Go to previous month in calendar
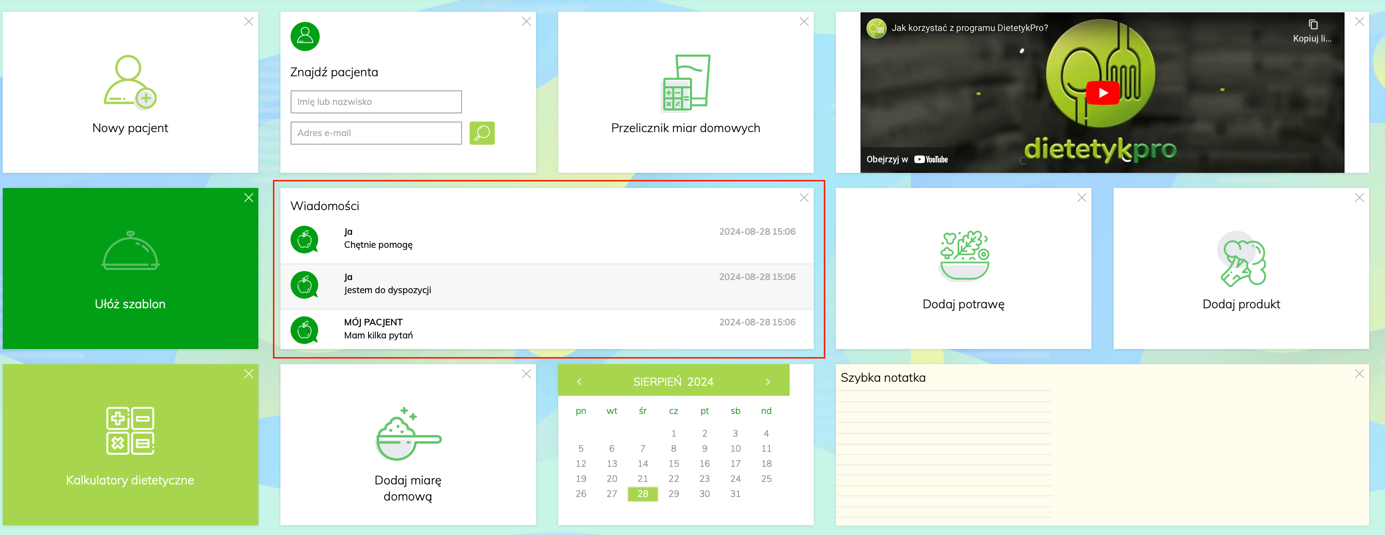The width and height of the screenshot is (1385, 535). click(x=579, y=382)
